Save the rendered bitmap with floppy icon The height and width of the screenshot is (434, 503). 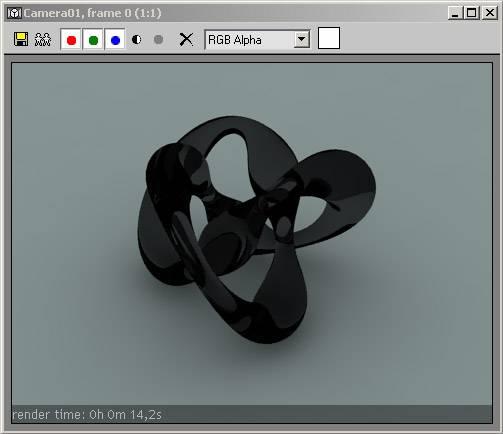[21, 39]
